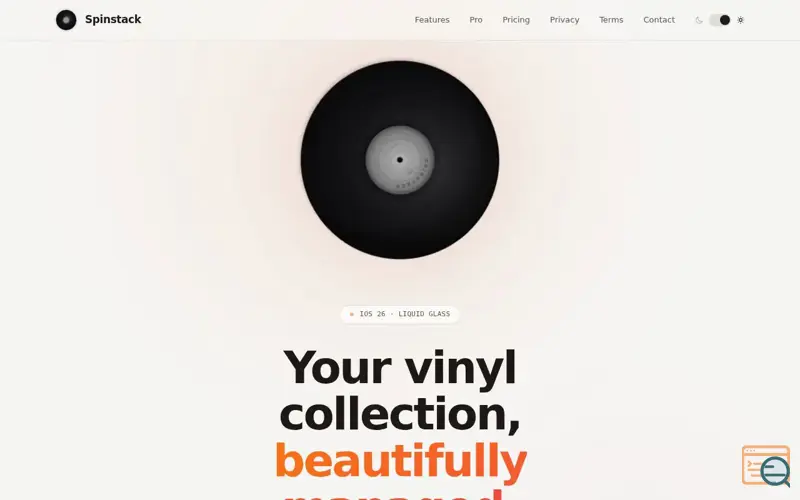Click the "Your vinyl collection," heading
Viewport: 800px width, 500px height.
399,390
